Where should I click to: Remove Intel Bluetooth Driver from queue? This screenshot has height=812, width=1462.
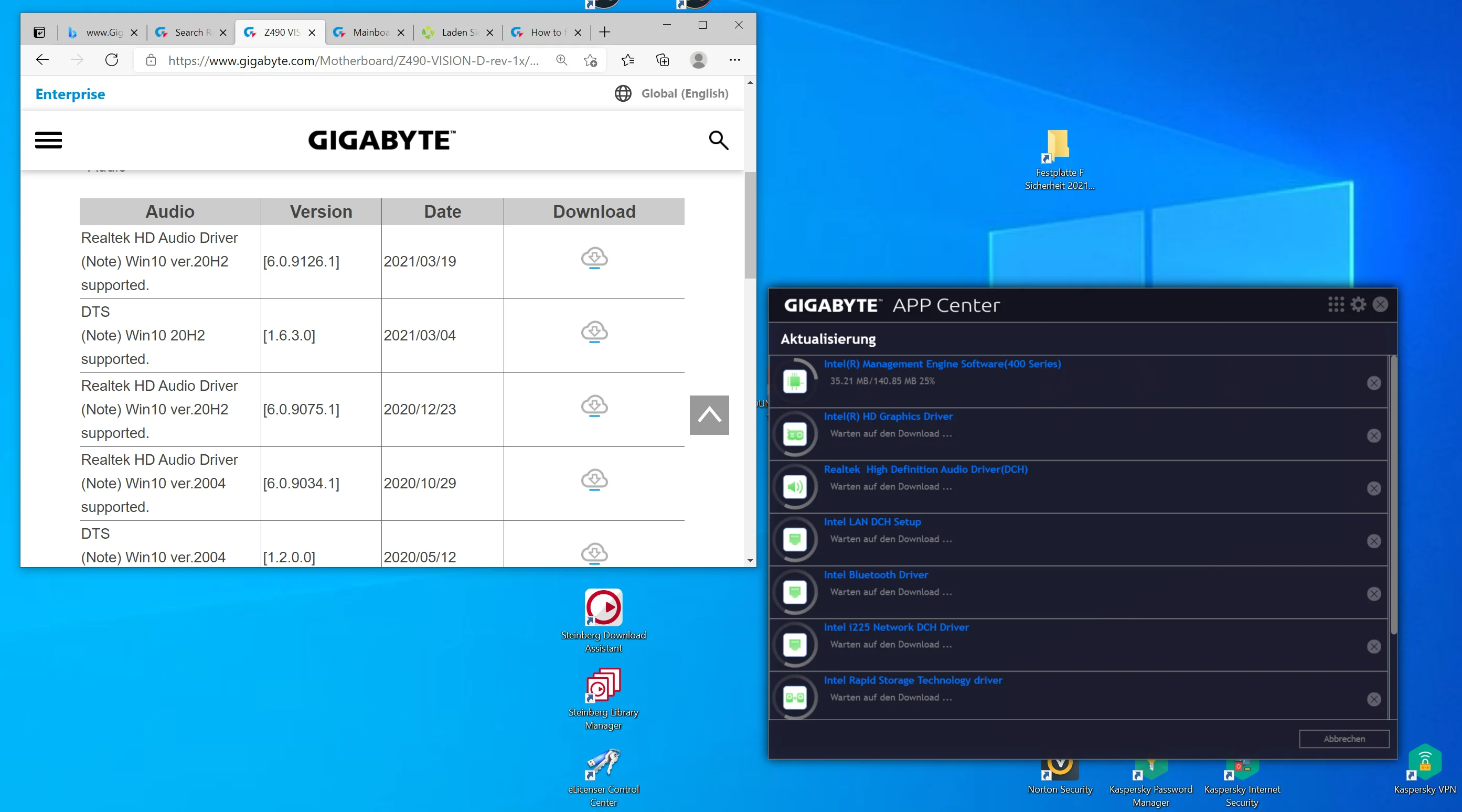coord(1373,594)
